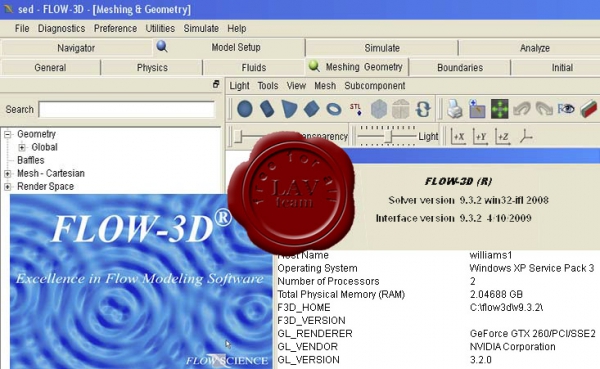Click the magnifier icon beside Model Setup
Image resolution: width=600 pixels, height=369 pixels.
pos(162,47)
